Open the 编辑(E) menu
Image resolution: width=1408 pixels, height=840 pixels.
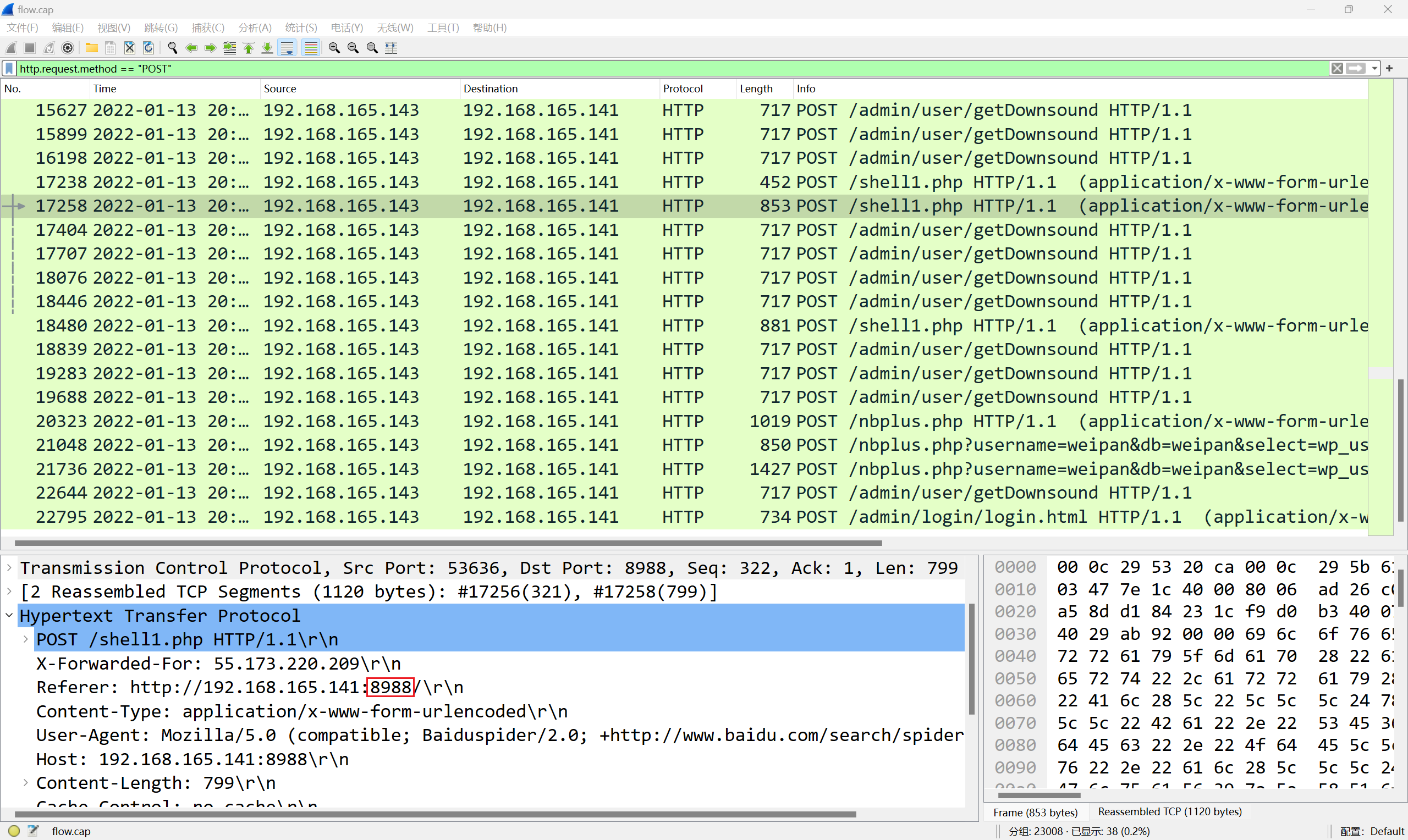point(68,27)
